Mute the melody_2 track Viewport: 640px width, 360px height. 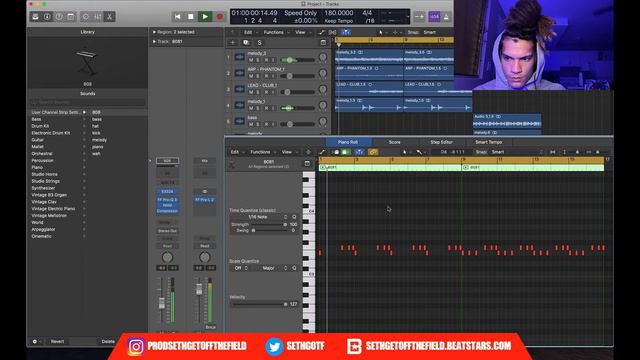251,60
